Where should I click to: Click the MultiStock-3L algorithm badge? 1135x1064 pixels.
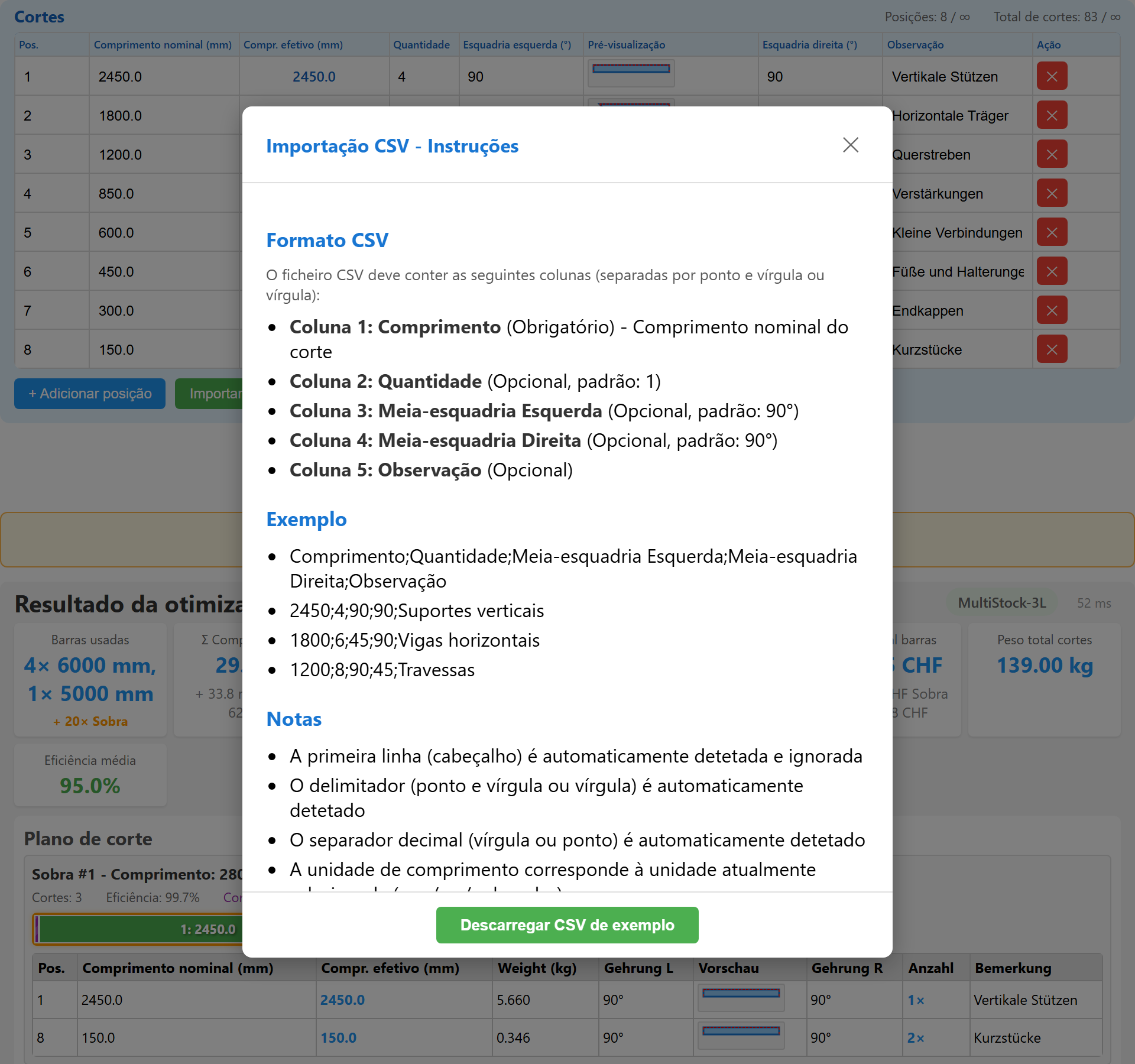tap(1002, 603)
